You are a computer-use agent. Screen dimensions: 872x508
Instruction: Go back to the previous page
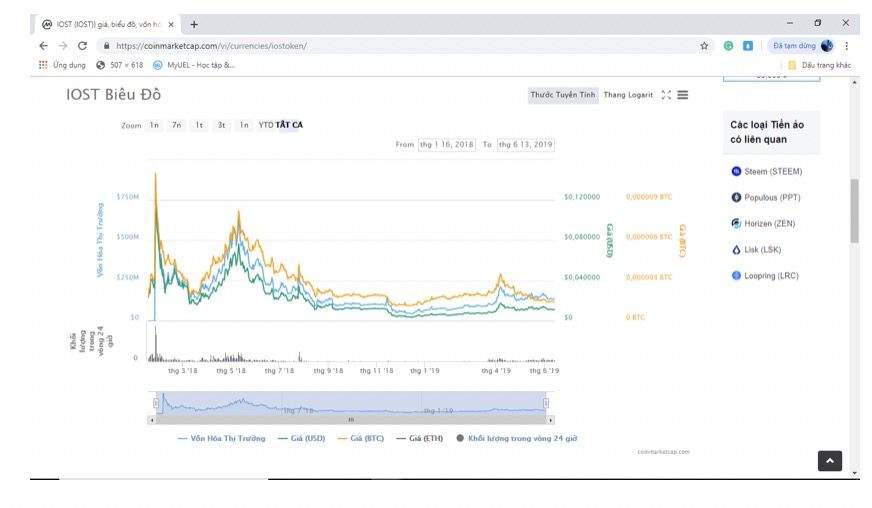[x=43, y=46]
